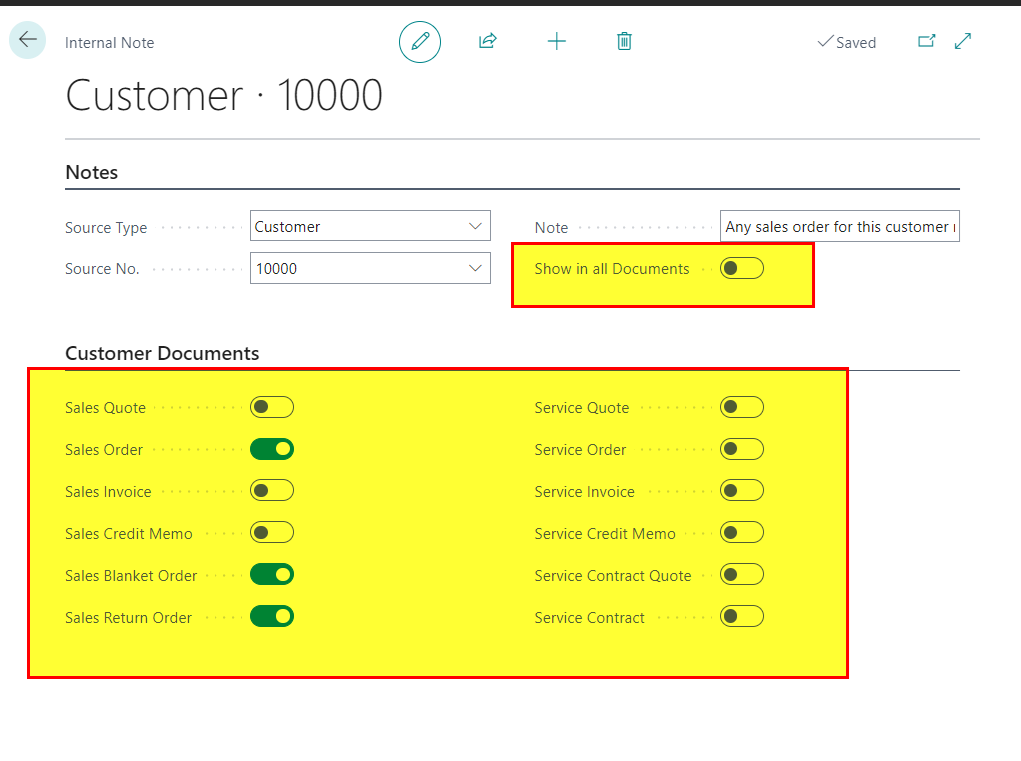Viewport: 1021px width, 761px height.
Task: Click the pencil edit icon
Action: 420,42
